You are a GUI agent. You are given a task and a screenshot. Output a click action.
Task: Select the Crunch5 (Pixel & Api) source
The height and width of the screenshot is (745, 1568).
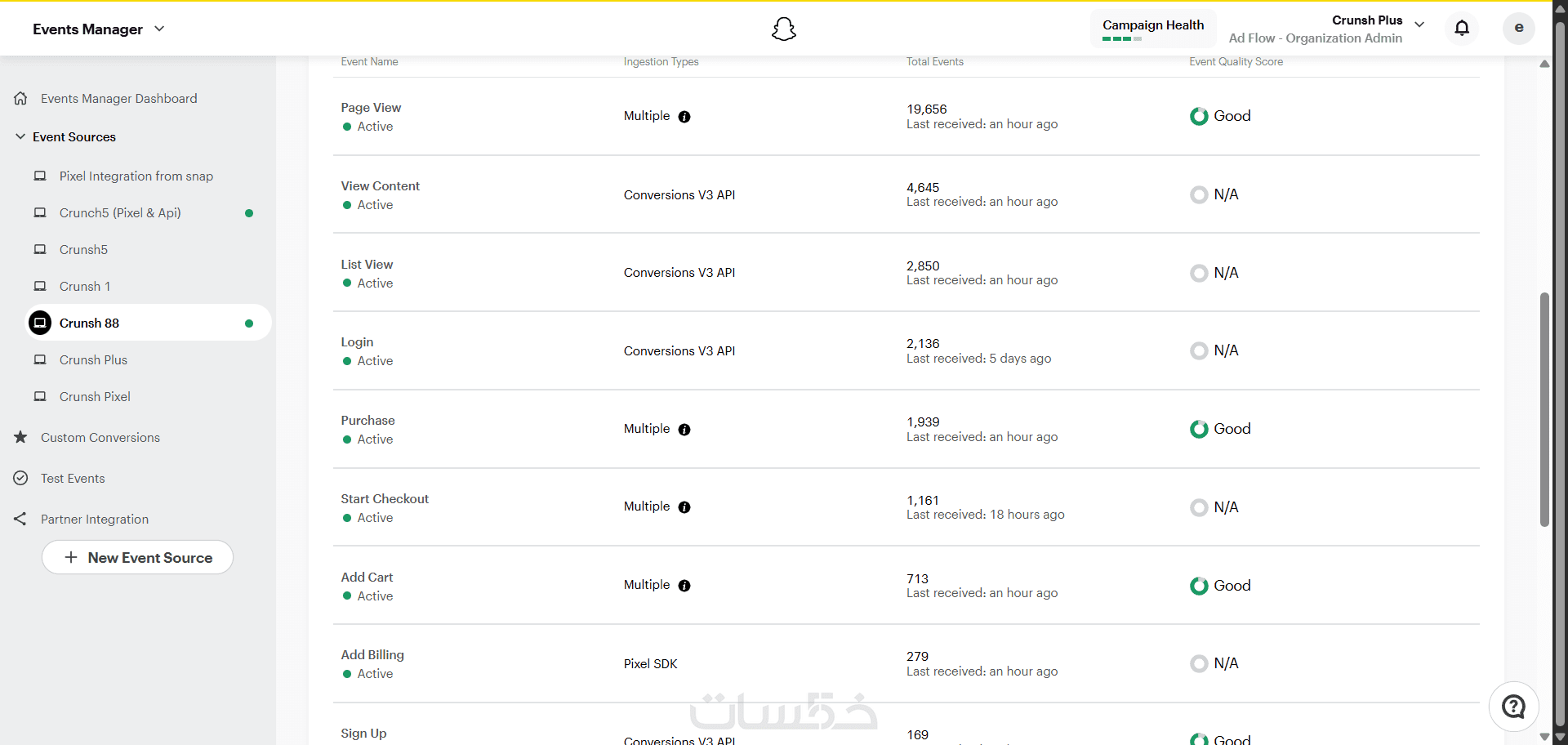(120, 213)
